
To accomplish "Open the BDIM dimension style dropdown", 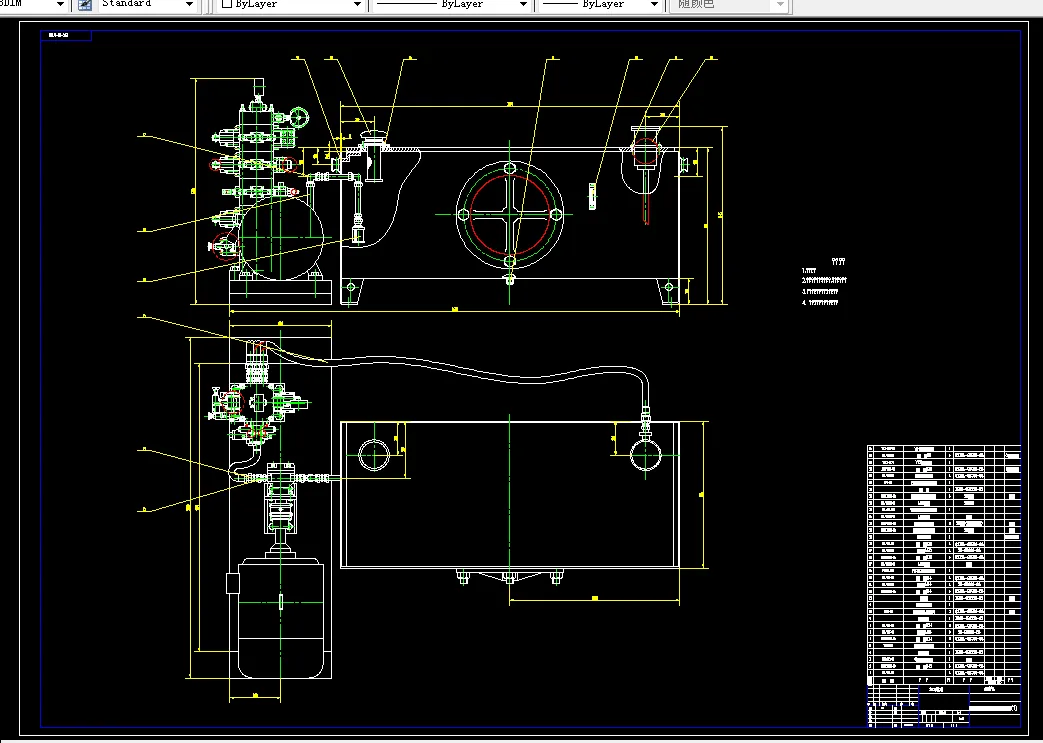I will pyautogui.click(x=60, y=5).
